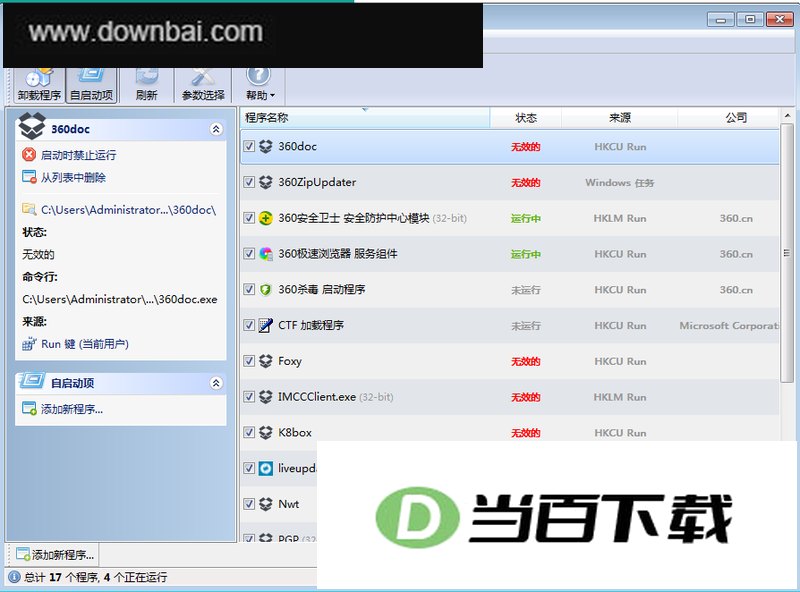Click the 360杀毒 shield icon

click(x=266, y=289)
